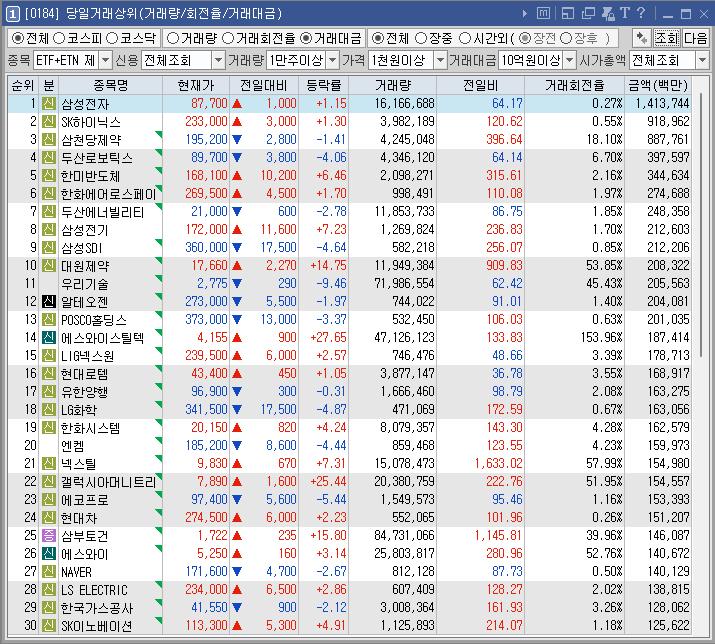Viewport: 715px width, 644px height.
Task: Click green corner marker on 삼천당제약 row
Action: click(159, 134)
